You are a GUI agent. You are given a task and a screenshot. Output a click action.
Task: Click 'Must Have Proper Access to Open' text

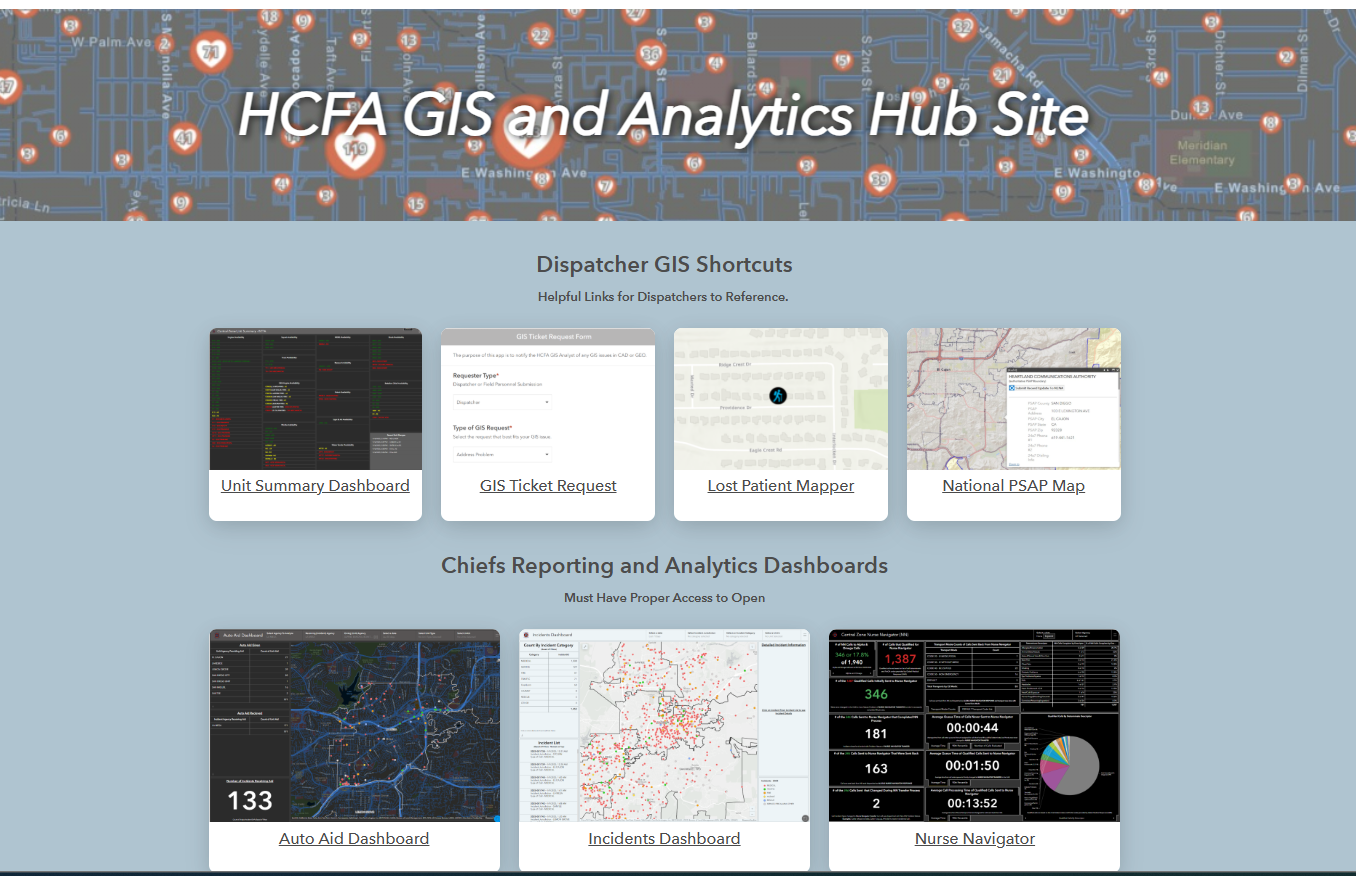pyautogui.click(x=664, y=598)
